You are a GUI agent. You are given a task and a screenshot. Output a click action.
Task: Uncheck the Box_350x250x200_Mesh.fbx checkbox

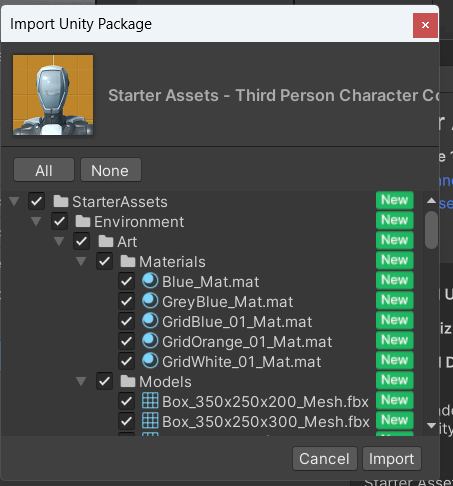click(x=127, y=401)
